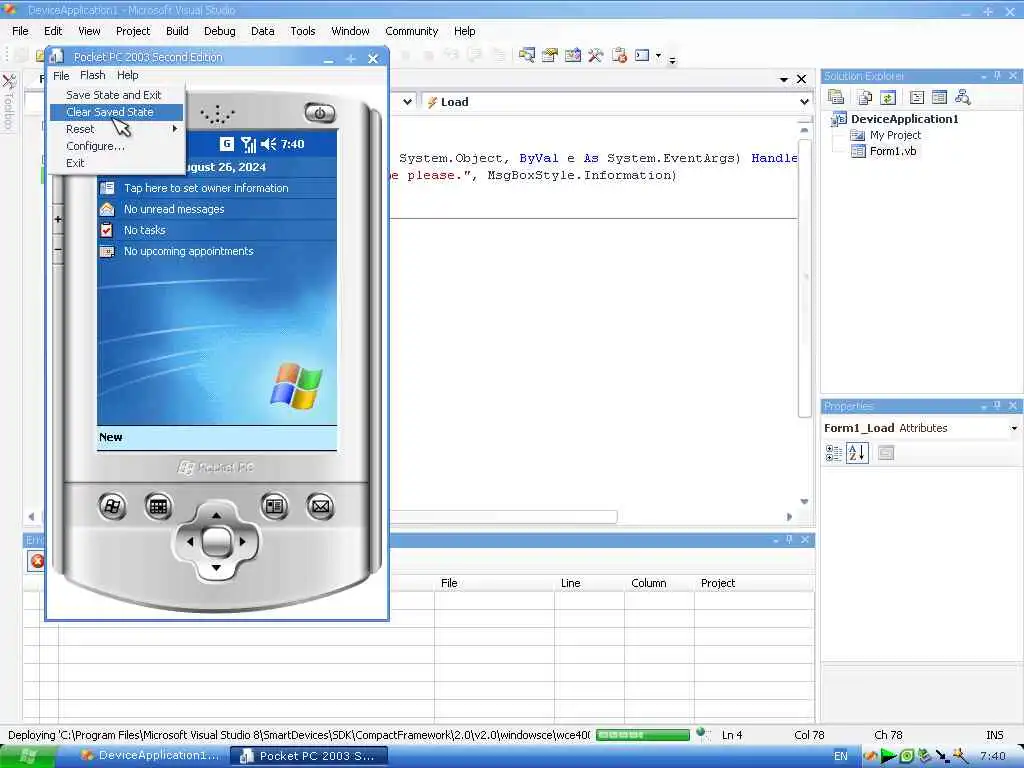Click the D-pad up arrow
This screenshot has height=768, width=1024.
[x=216, y=515]
